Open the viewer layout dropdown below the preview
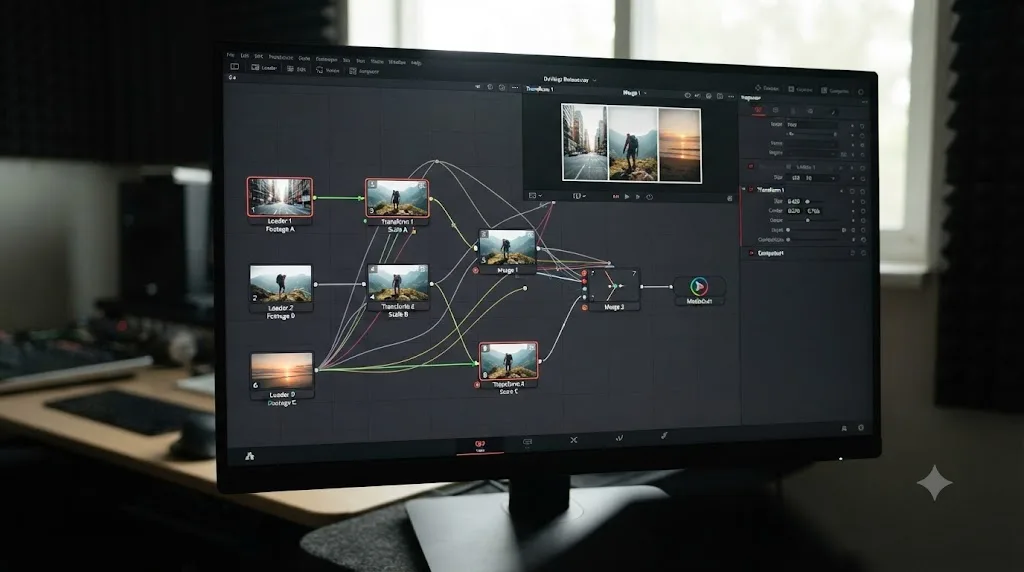 (535, 195)
